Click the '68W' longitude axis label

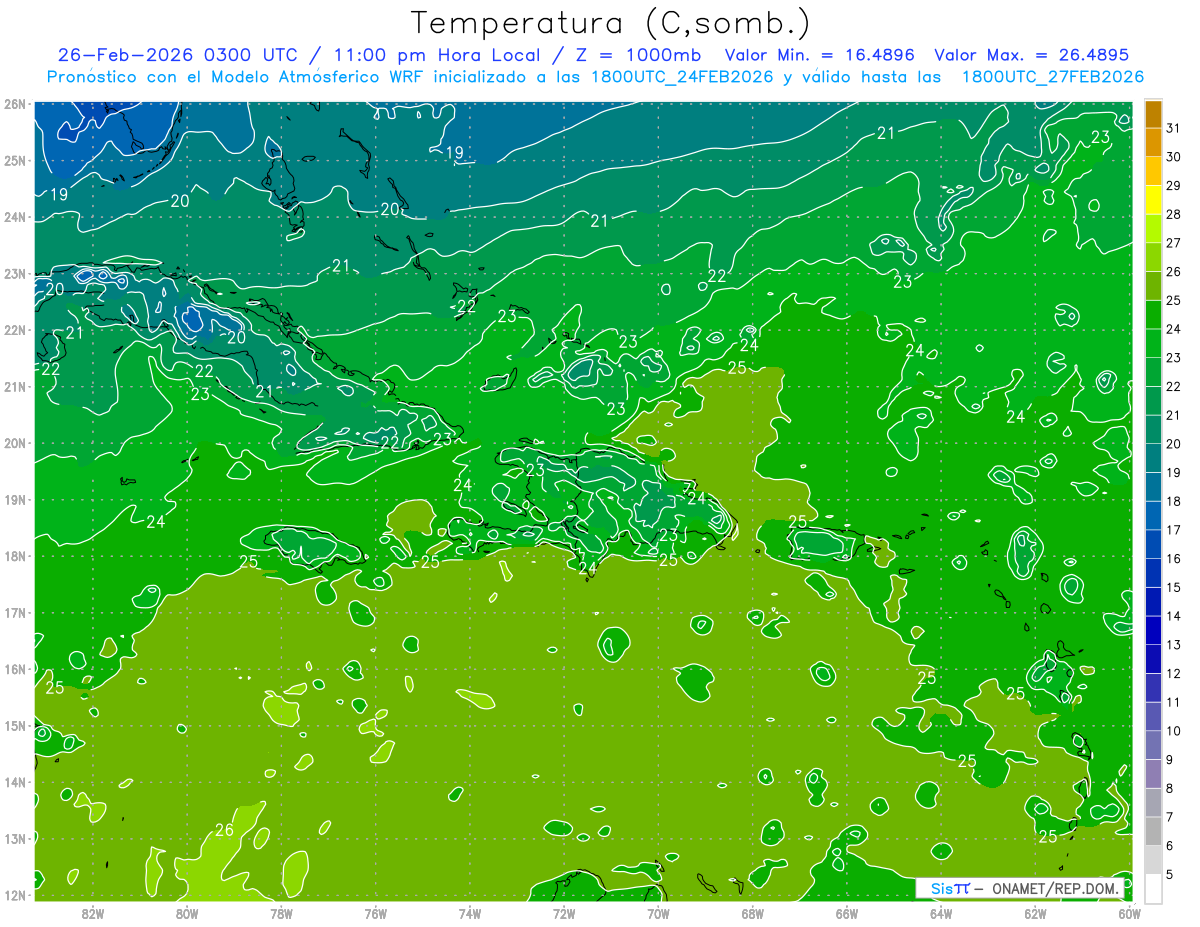pyautogui.click(x=753, y=912)
